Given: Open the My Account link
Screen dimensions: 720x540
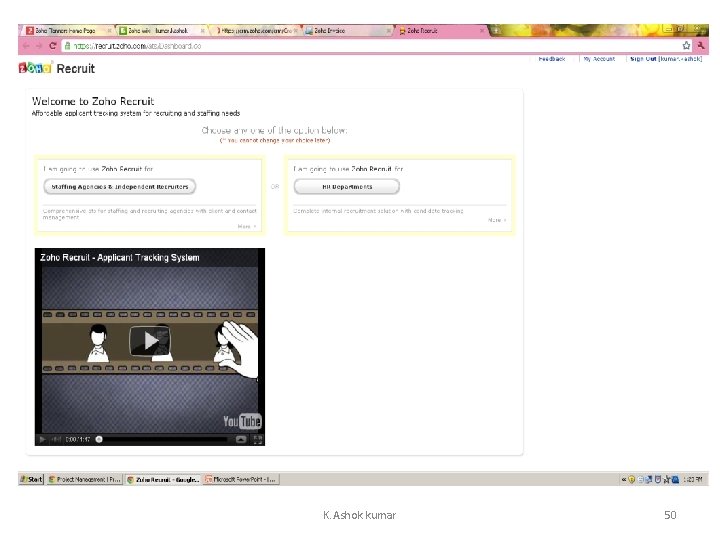Looking at the screenshot, I should [x=599, y=59].
